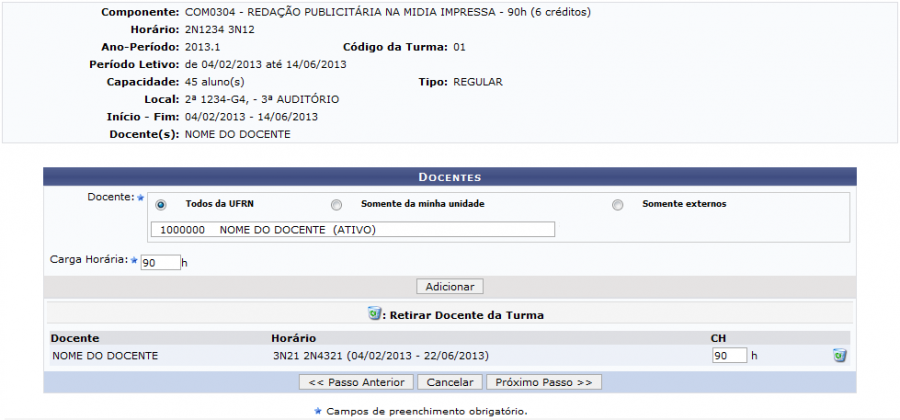Click the trash icon in NOME DO DOCENTE row

pos(840,356)
